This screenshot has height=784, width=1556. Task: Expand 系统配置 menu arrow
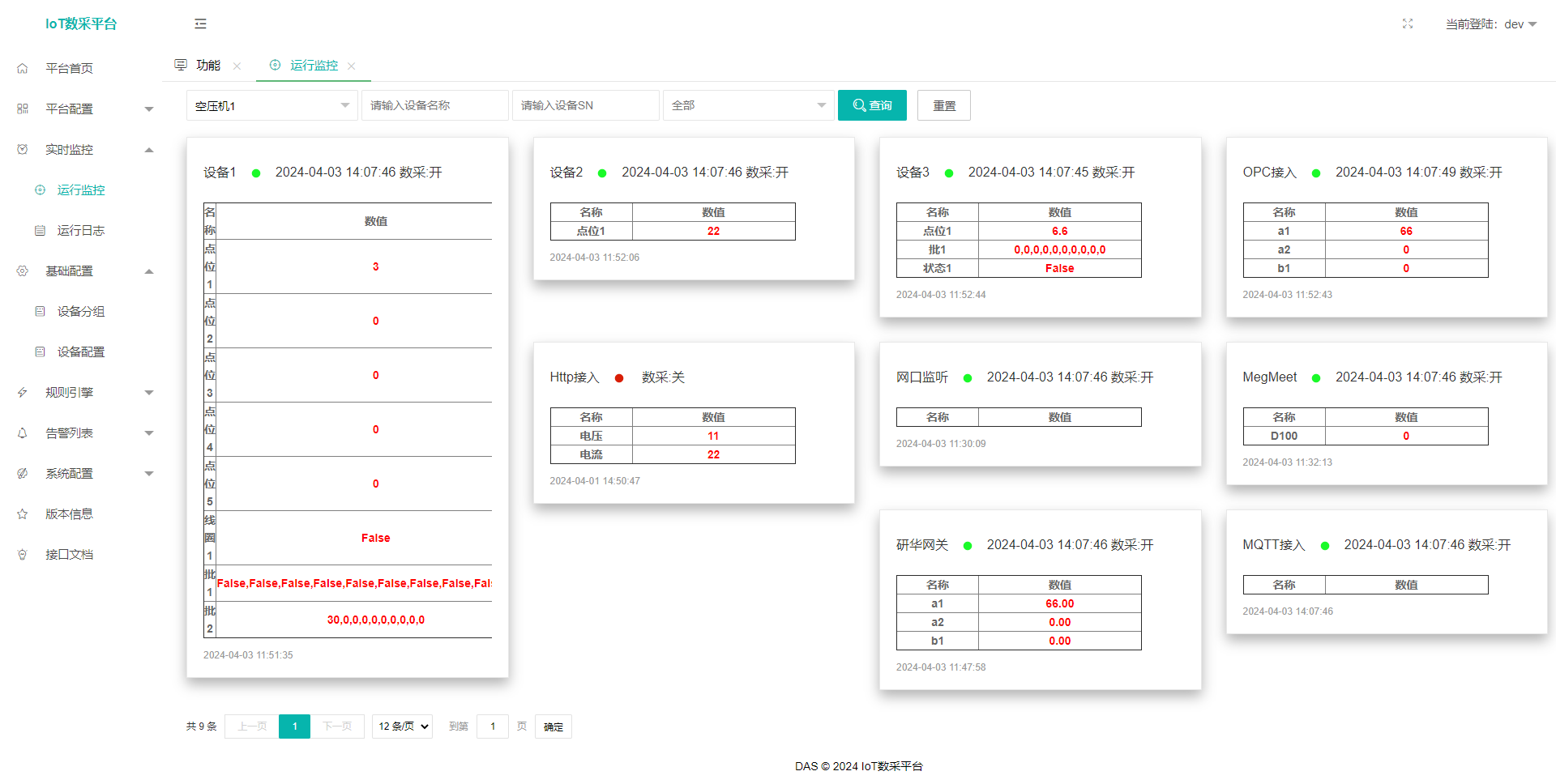coord(149,474)
